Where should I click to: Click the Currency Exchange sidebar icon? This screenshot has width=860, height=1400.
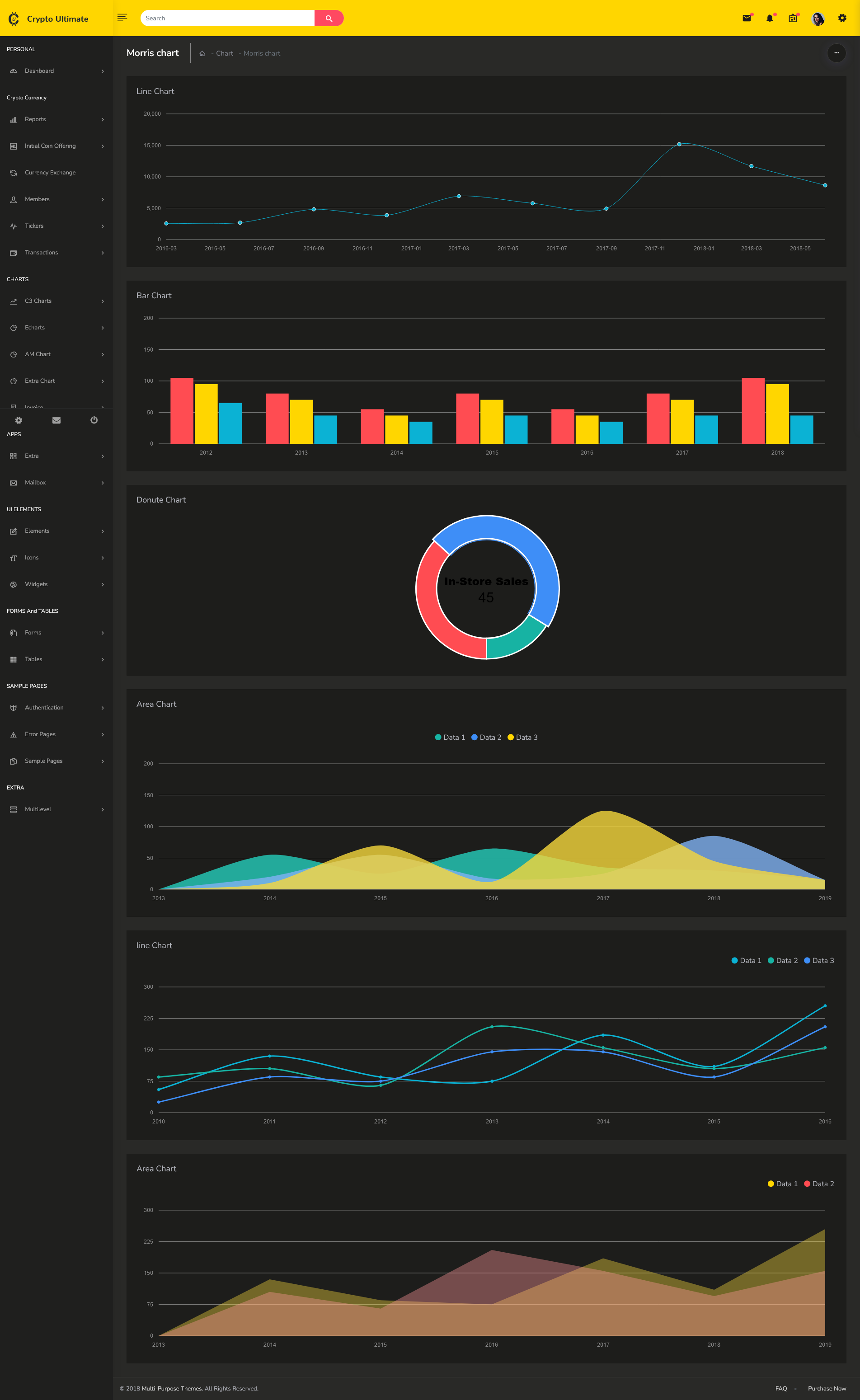click(13, 172)
